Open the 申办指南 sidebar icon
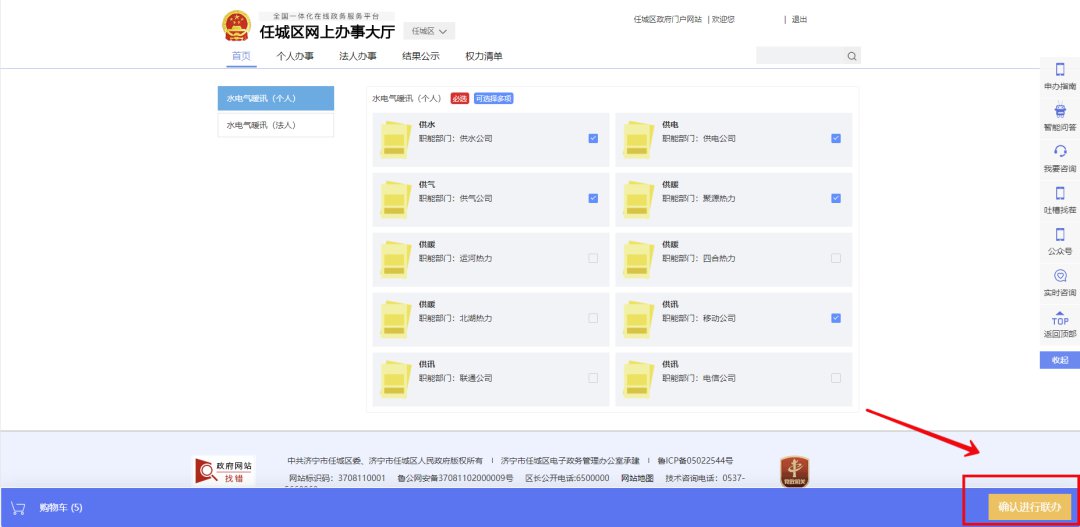 (x=1060, y=70)
